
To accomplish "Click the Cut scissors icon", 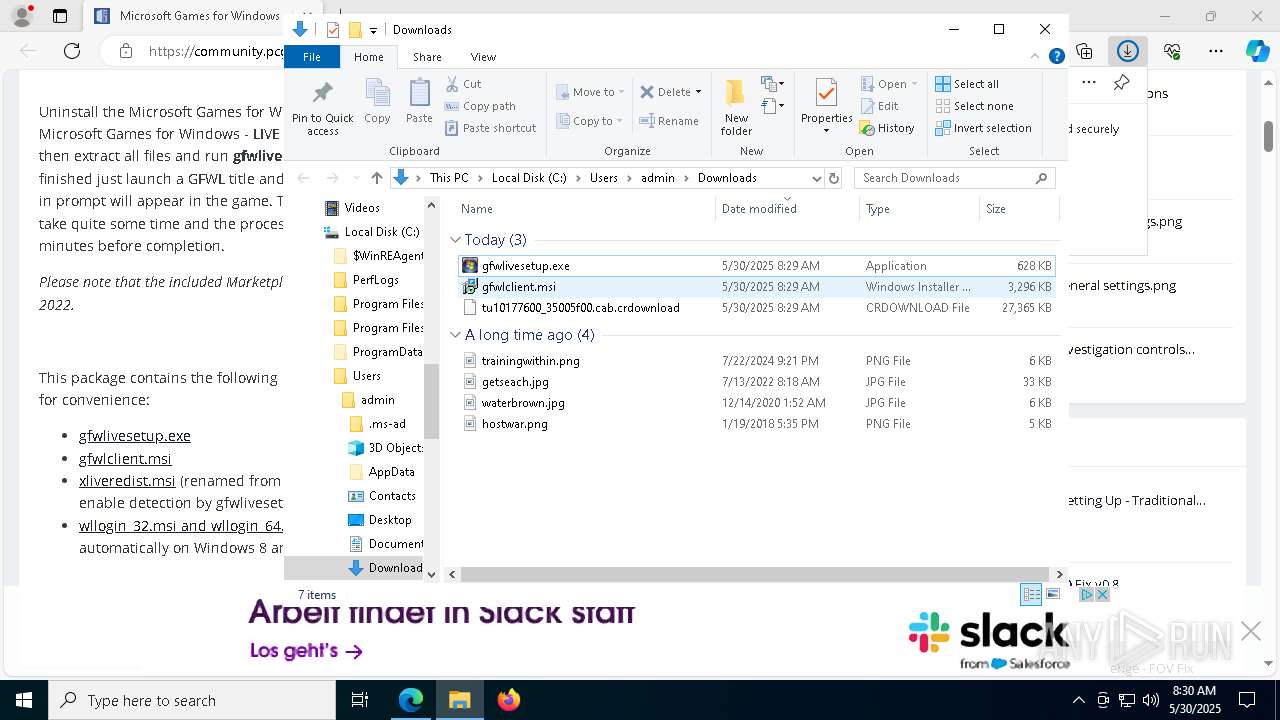I will pos(452,84).
